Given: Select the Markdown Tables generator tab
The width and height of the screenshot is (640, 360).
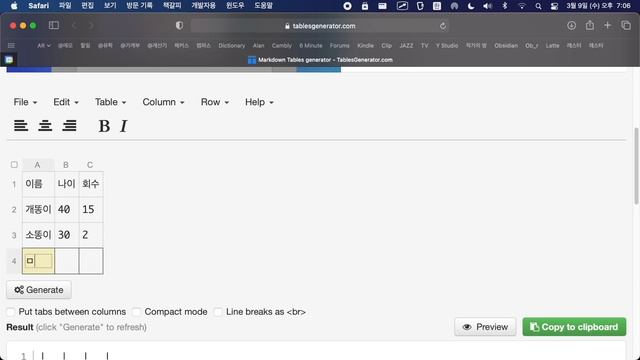Looking at the screenshot, I should tap(320, 60).
